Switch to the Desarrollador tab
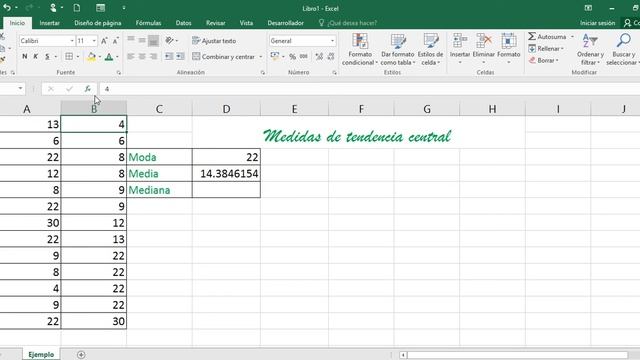Image resolution: width=640 pixels, height=360 pixels. pos(285,23)
